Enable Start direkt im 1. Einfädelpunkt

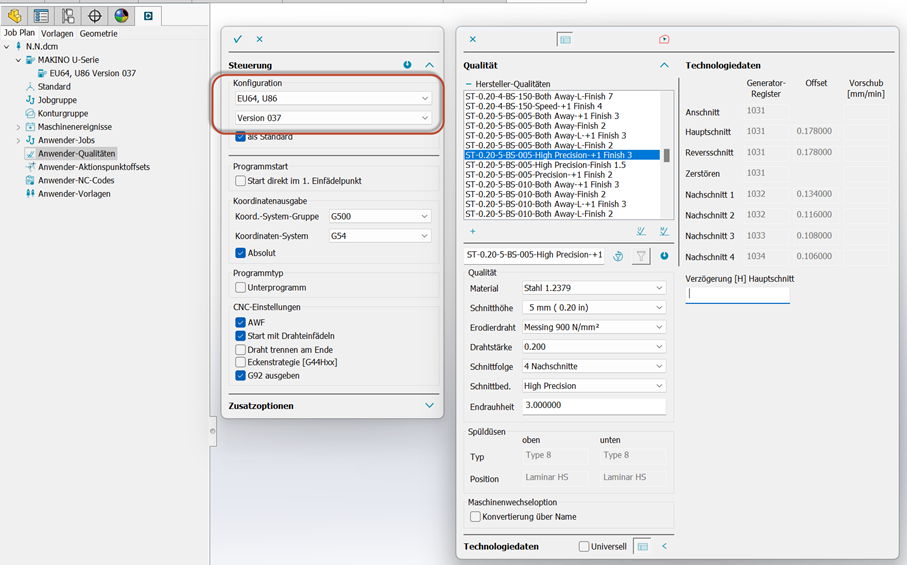click(240, 181)
